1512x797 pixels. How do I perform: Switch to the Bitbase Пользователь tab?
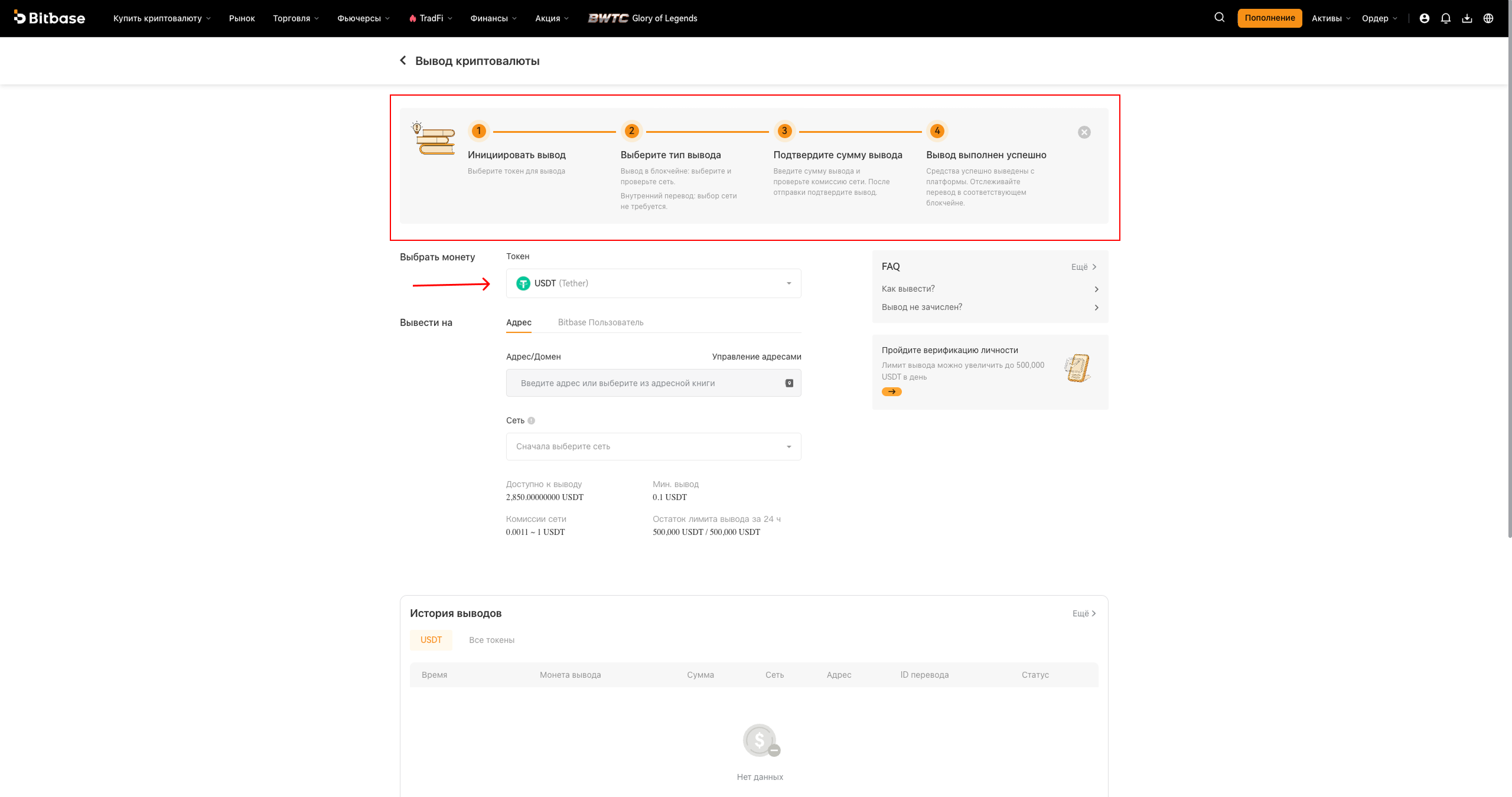pos(601,322)
